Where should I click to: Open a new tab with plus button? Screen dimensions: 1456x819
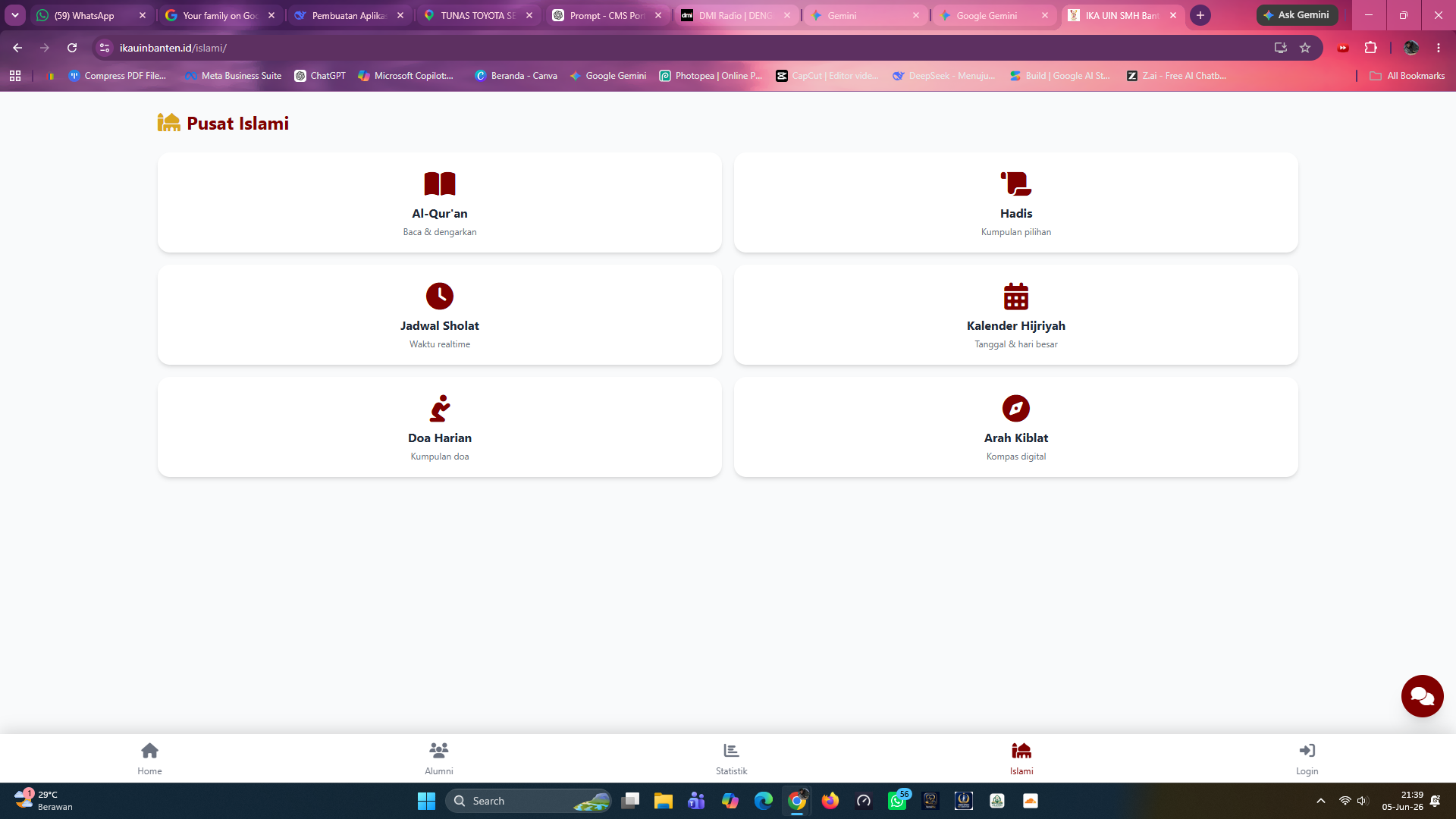point(1200,15)
